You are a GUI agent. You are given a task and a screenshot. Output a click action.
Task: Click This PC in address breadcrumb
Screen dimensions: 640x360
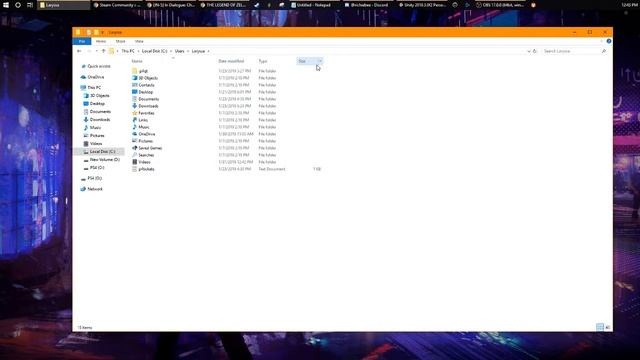[x=128, y=51]
